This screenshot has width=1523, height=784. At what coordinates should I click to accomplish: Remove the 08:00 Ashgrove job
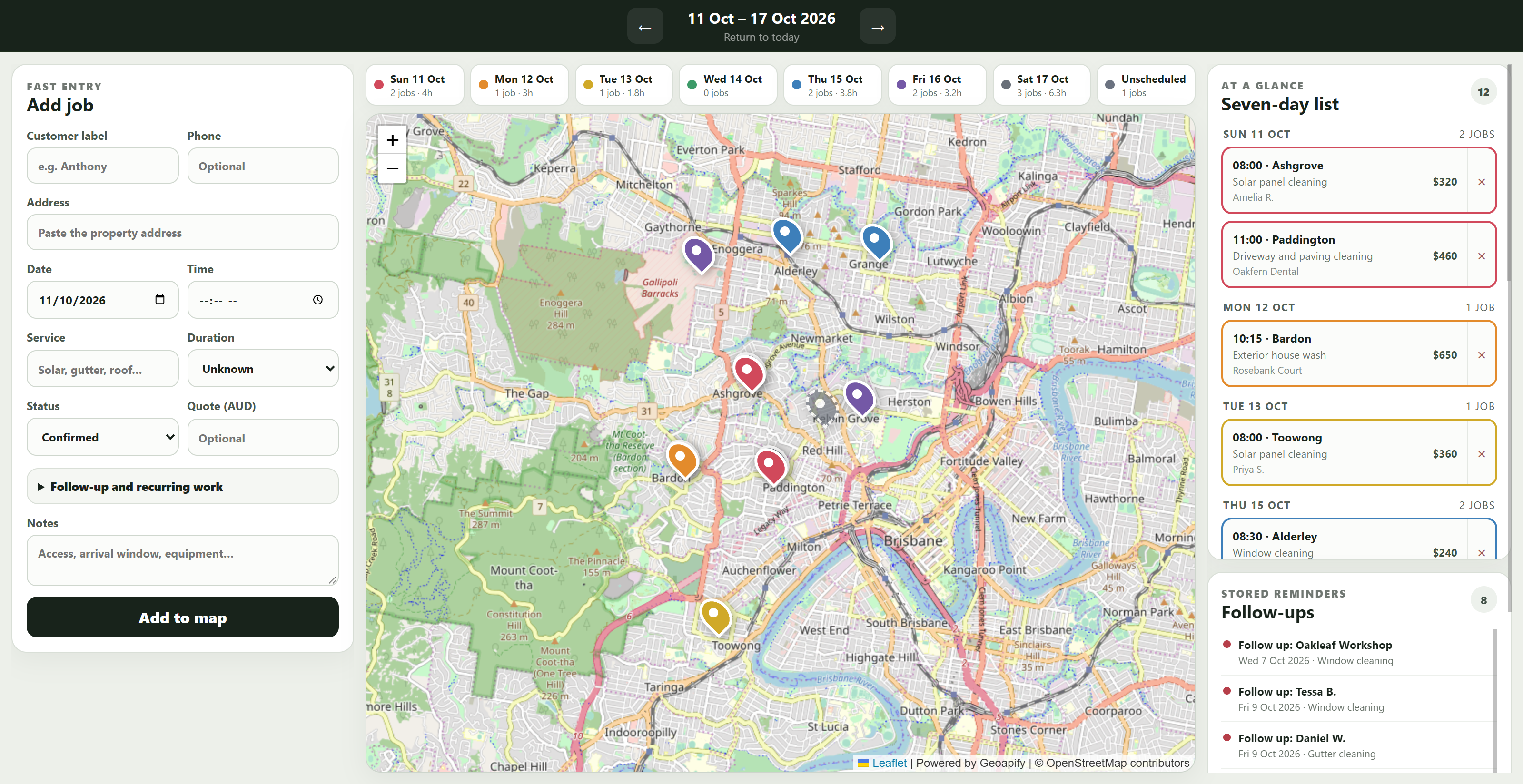pyautogui.click(x=1481, y=181)
